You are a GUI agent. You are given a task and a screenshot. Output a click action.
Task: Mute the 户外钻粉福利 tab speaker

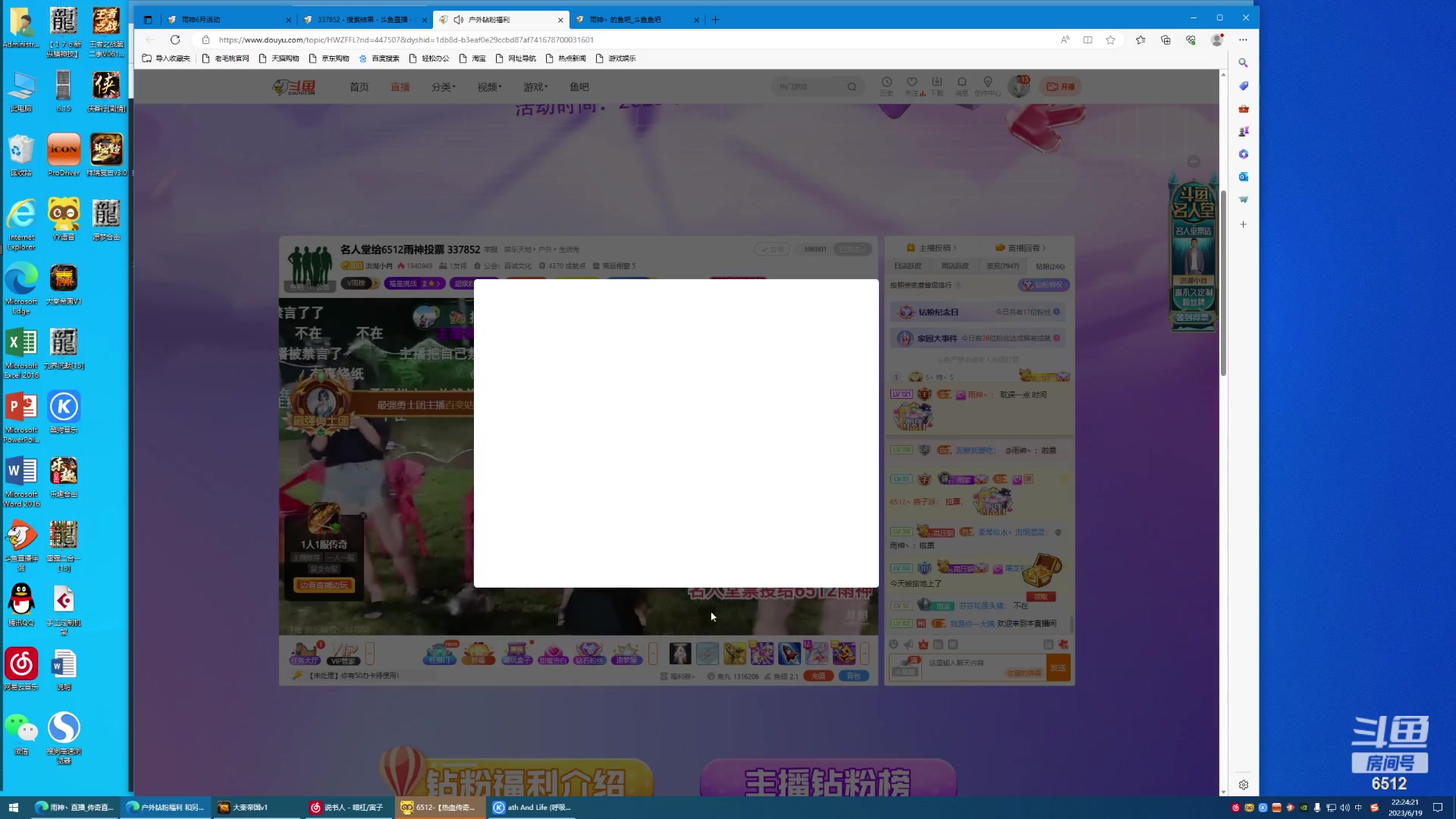pos(458,20)
